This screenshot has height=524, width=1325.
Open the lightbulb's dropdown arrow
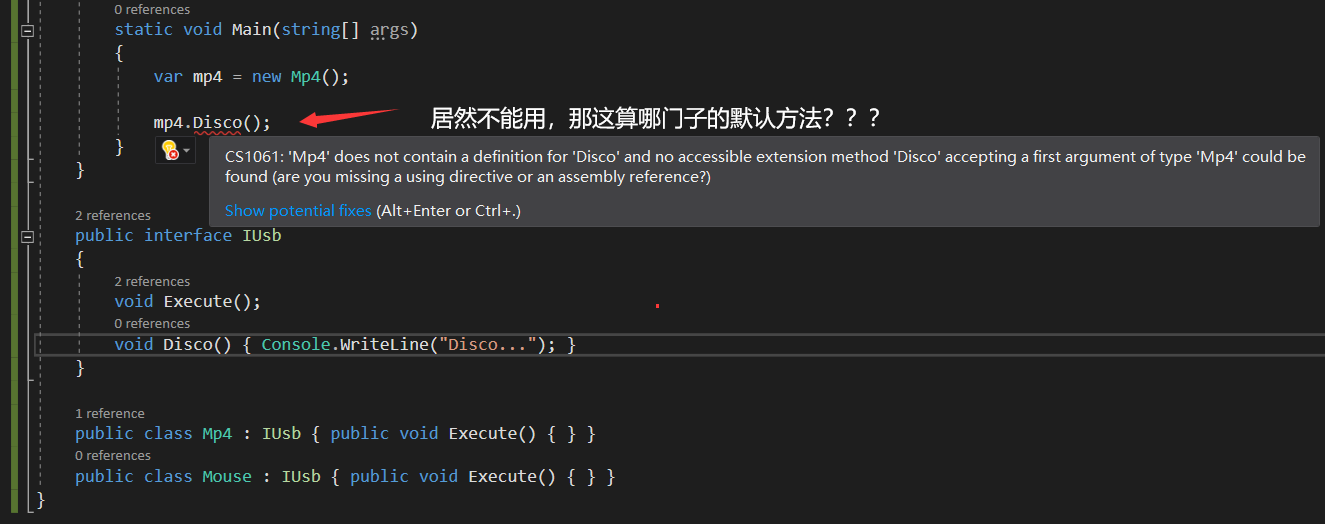coord(186,150)
